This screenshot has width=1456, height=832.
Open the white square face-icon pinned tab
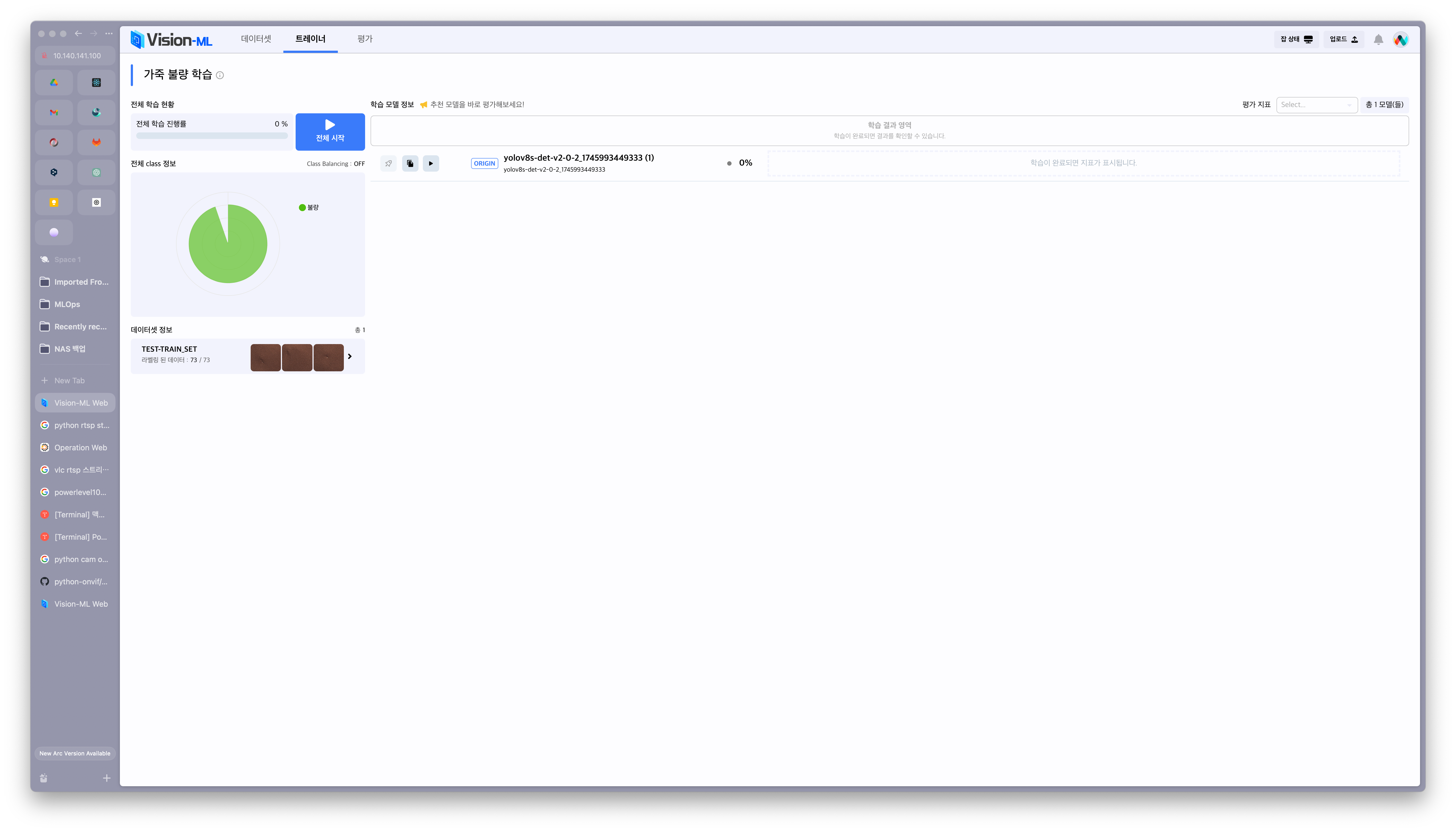[96, 202]
